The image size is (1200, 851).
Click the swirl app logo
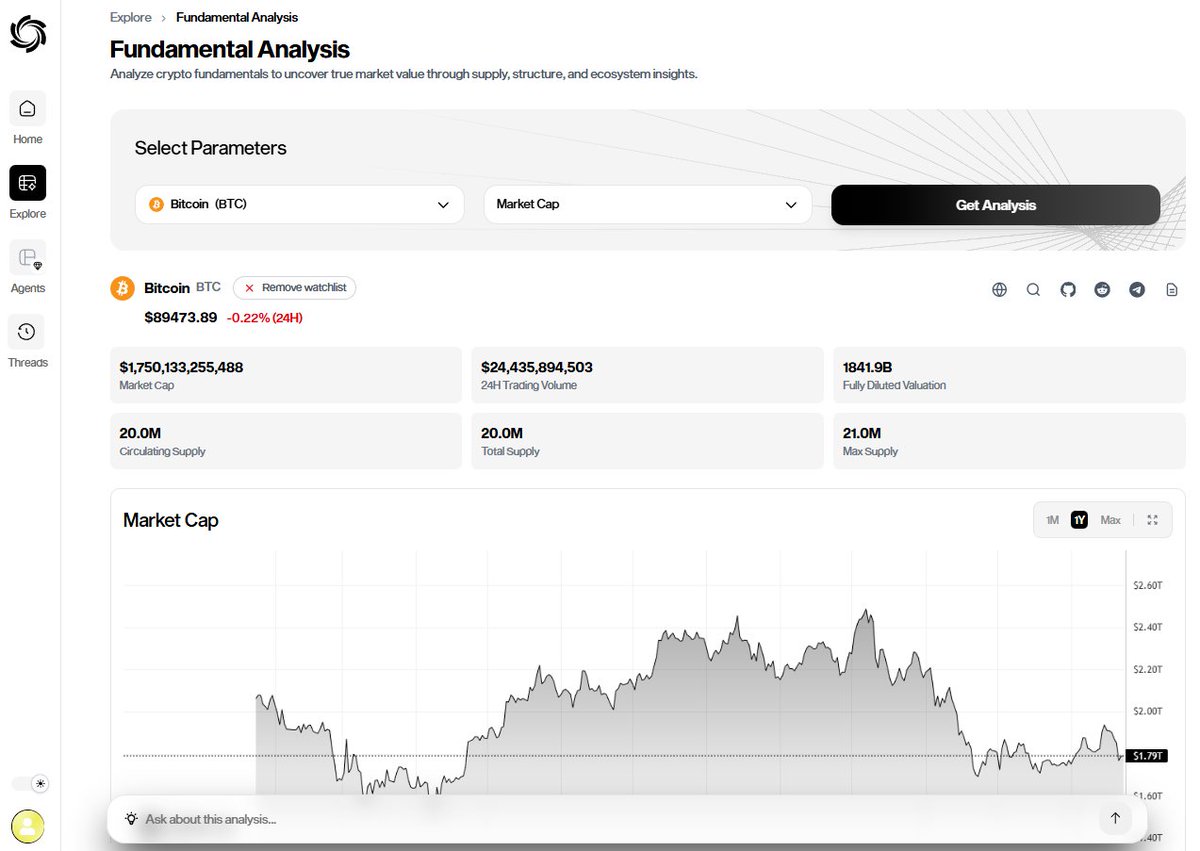click(x=28, y=33)
